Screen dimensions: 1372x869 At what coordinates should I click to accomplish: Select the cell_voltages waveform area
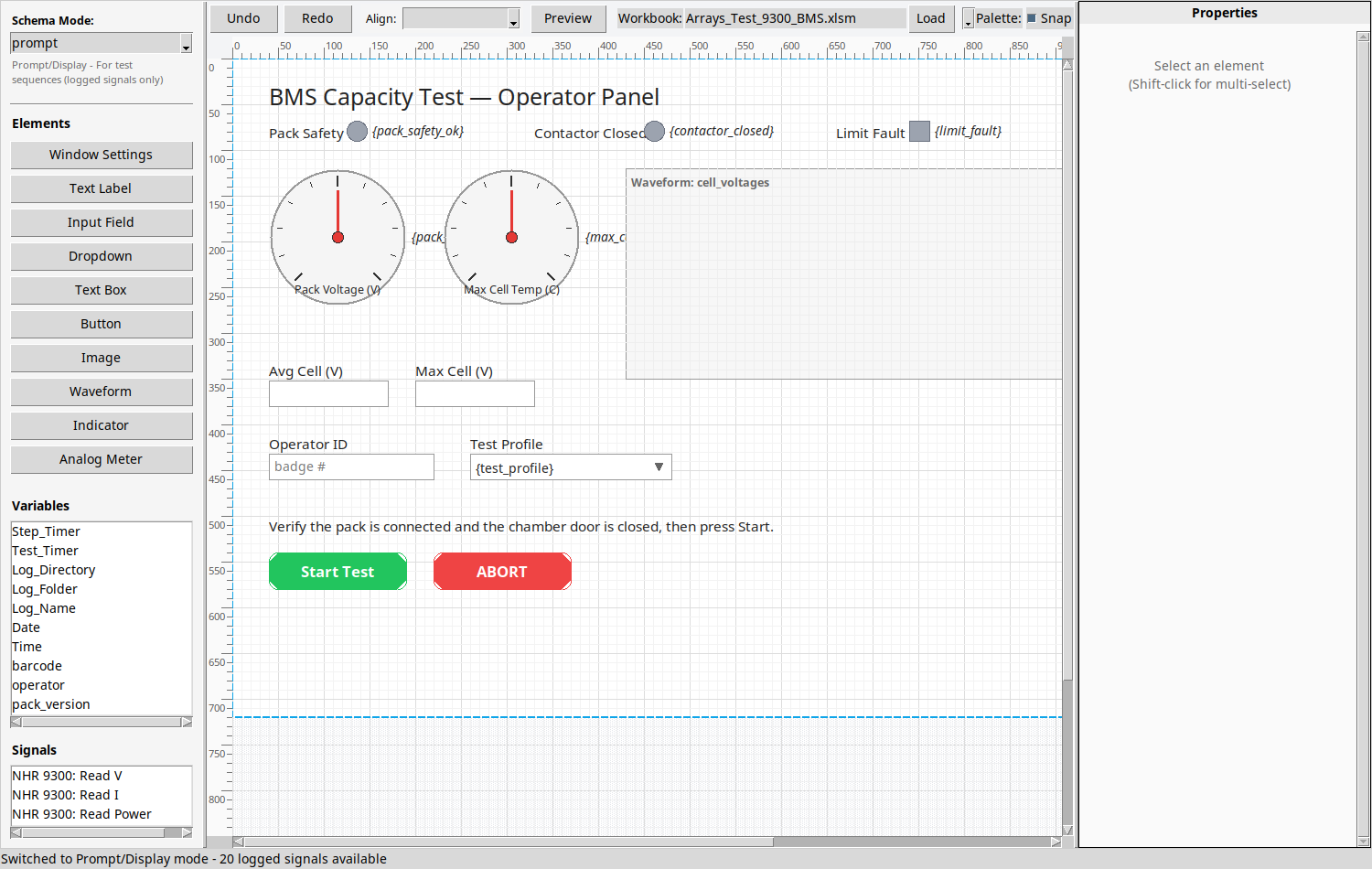coord(843,274)
